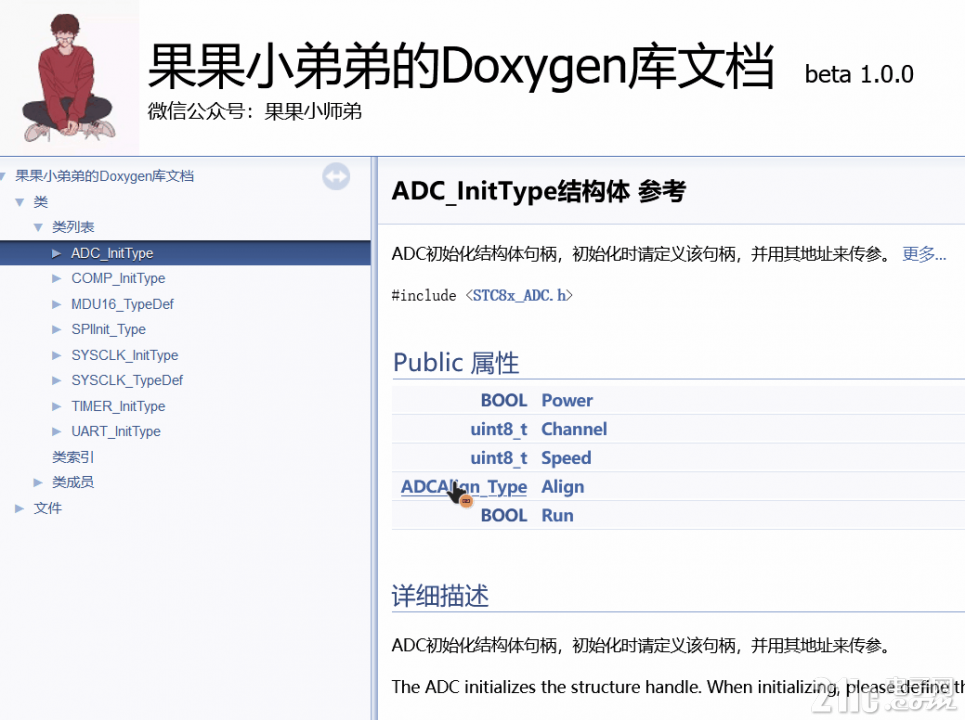Open root 果果小弟弟的Doxygen库文档 tree link
Image resolution: width=965 pixels, height=720 pixels.
coord(104,177)
